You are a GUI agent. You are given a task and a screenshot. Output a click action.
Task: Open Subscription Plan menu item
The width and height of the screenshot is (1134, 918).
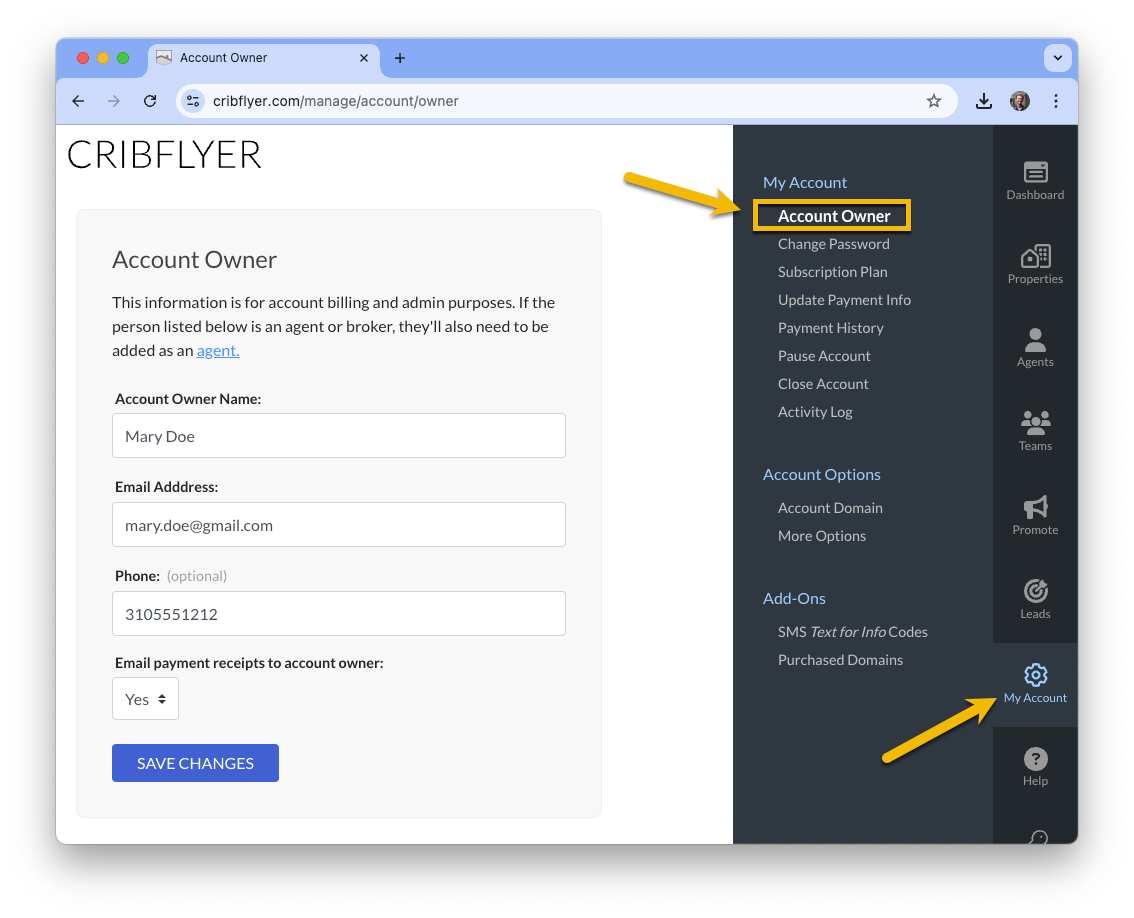[x=832, y=272]
